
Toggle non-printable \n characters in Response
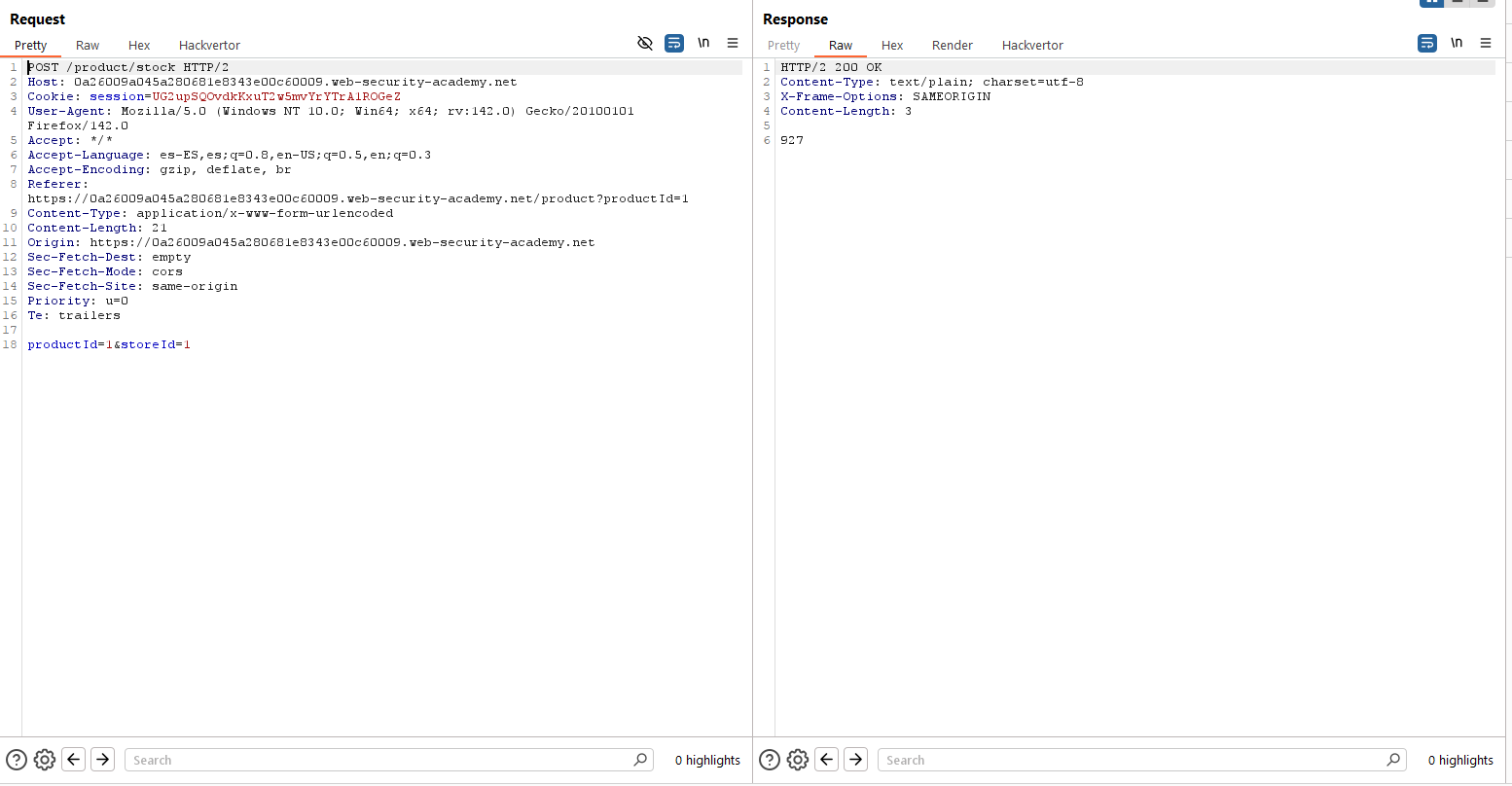1457,43
